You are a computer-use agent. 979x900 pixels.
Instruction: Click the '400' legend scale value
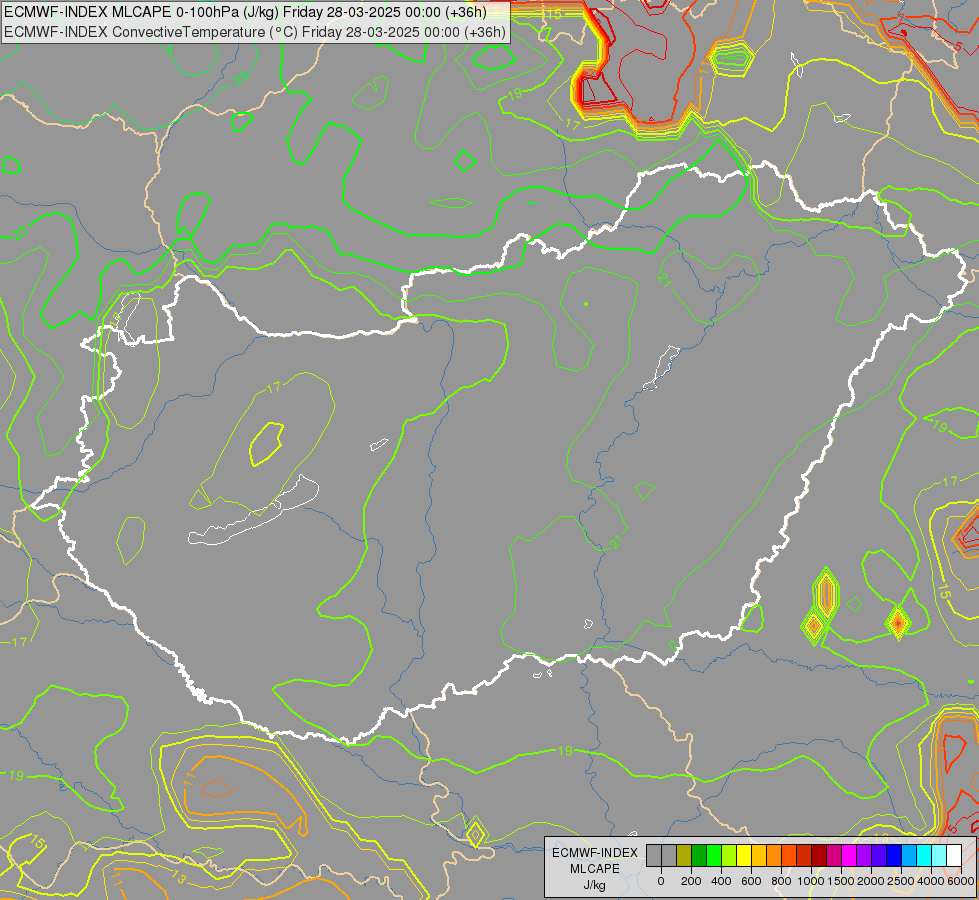[x=721, y=881]
